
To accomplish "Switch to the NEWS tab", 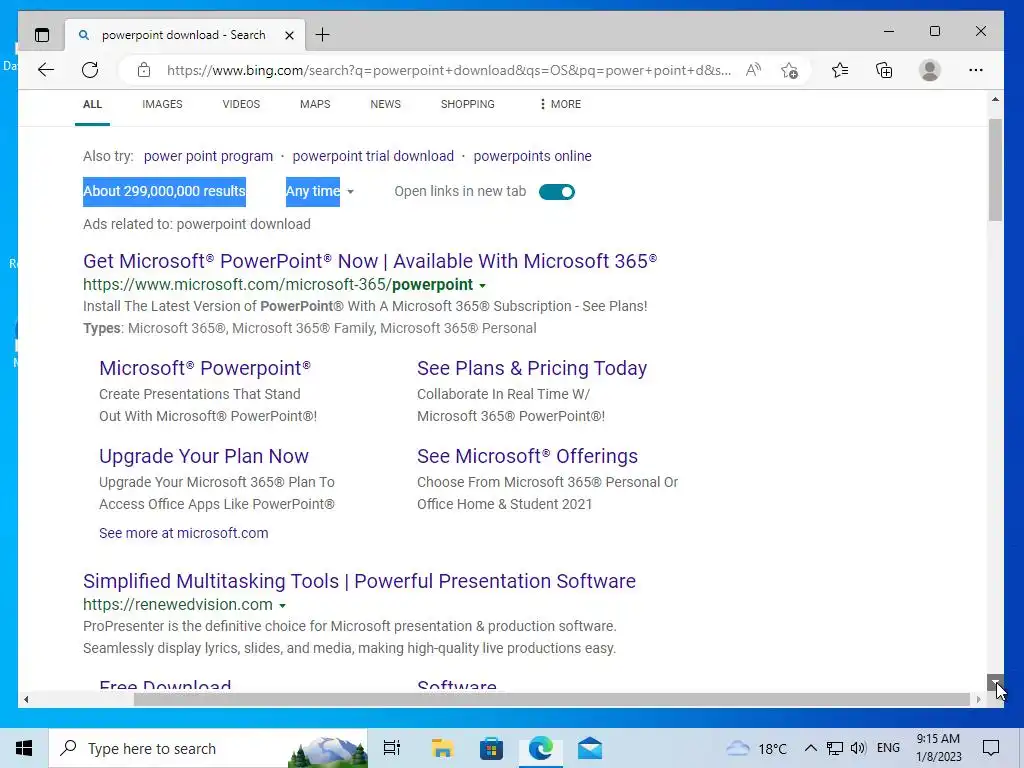I will (385, 104).
